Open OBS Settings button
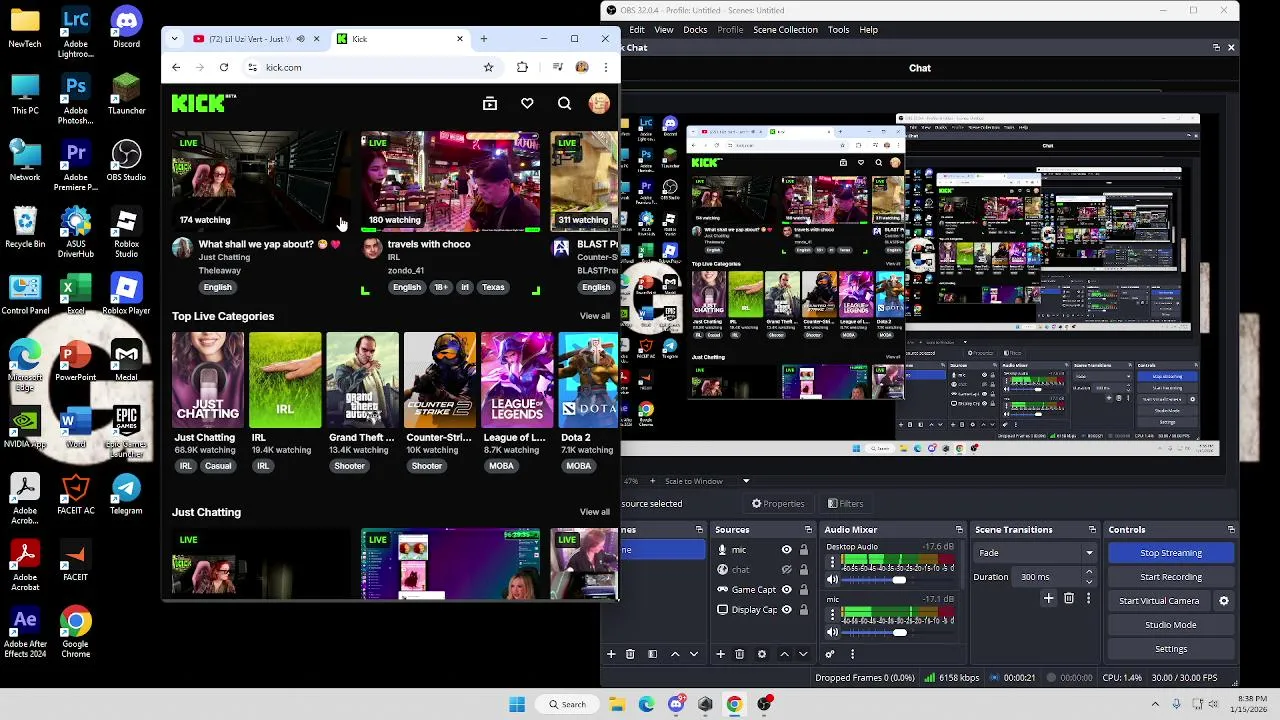The width and height of the screenshot is (1280, 720). (x=1171, y=649)
